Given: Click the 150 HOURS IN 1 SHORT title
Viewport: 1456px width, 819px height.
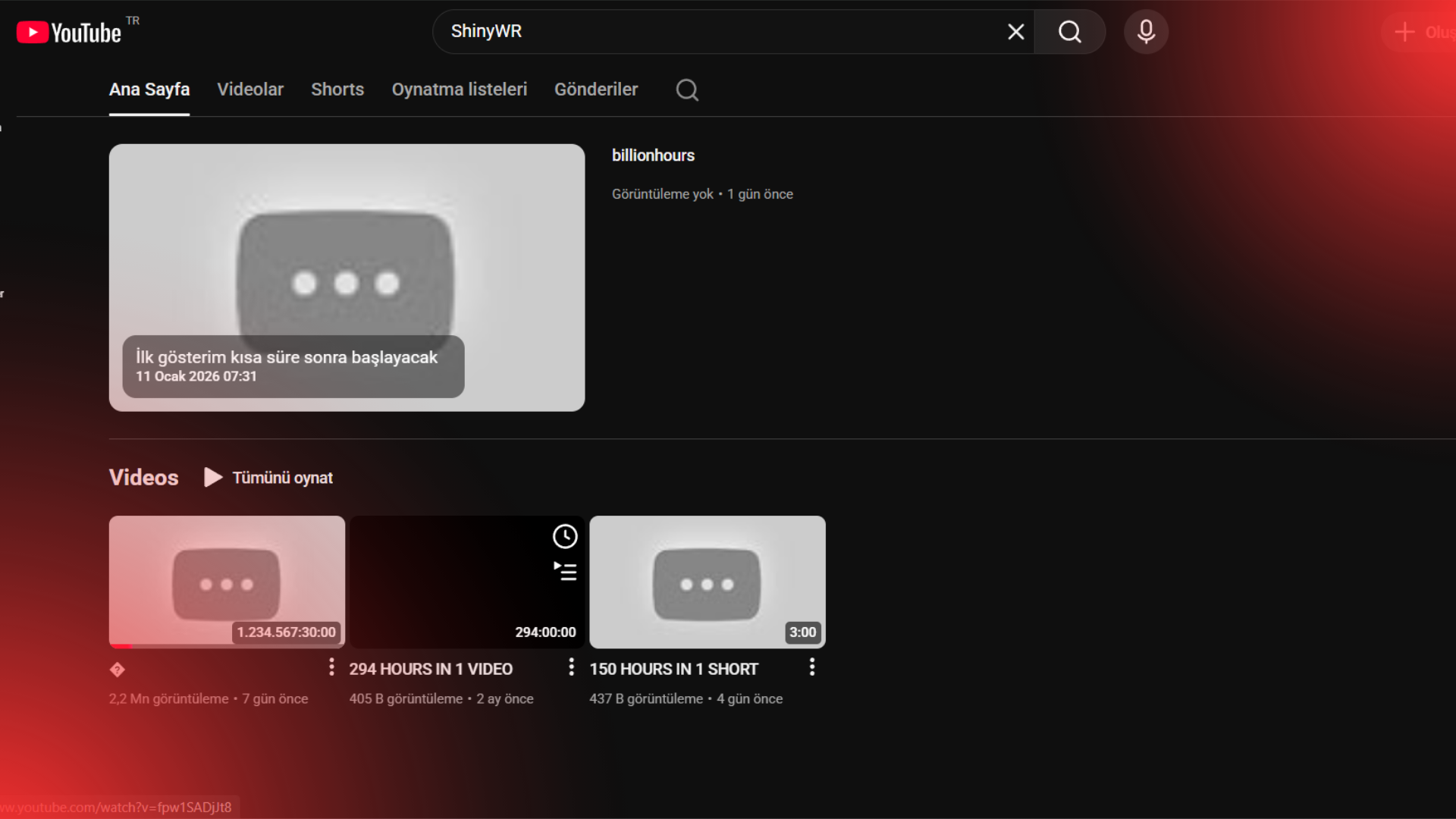Looking at the screenshot, I should pyautogui.click(x=673, y=670).
